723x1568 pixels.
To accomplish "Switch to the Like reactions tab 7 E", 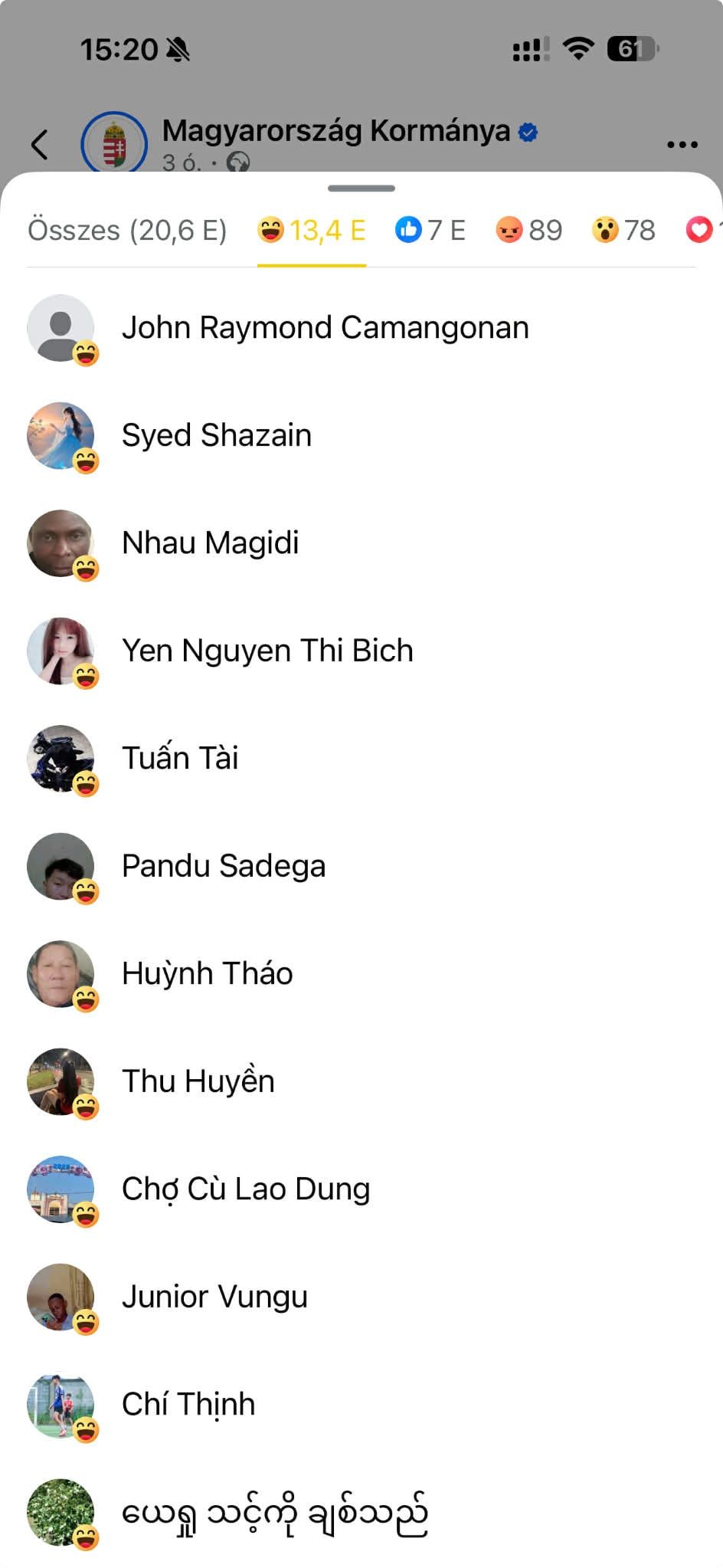I will click(x=430, y=230).
